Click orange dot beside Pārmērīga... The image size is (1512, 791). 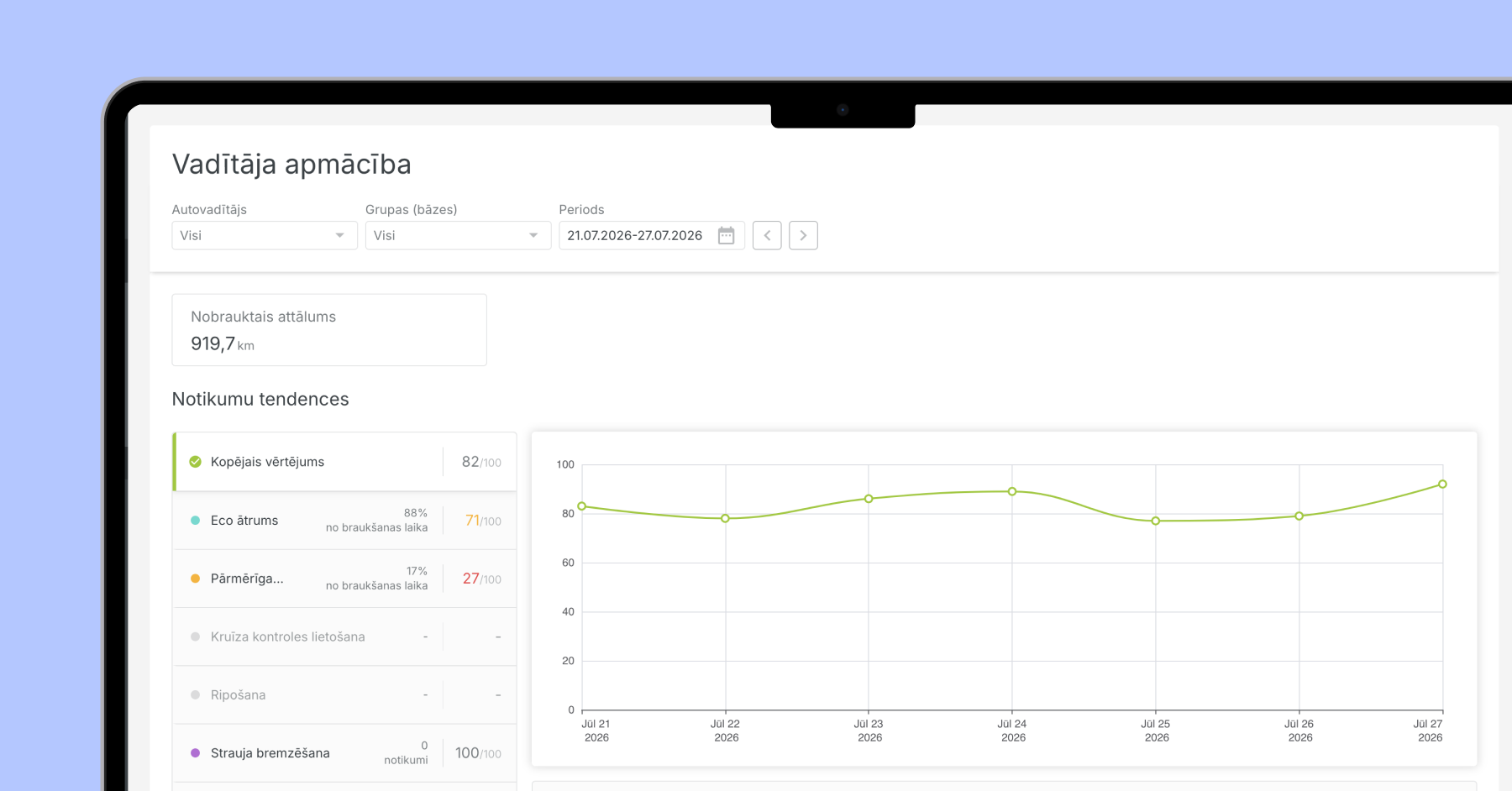click(x=195, y=579)
